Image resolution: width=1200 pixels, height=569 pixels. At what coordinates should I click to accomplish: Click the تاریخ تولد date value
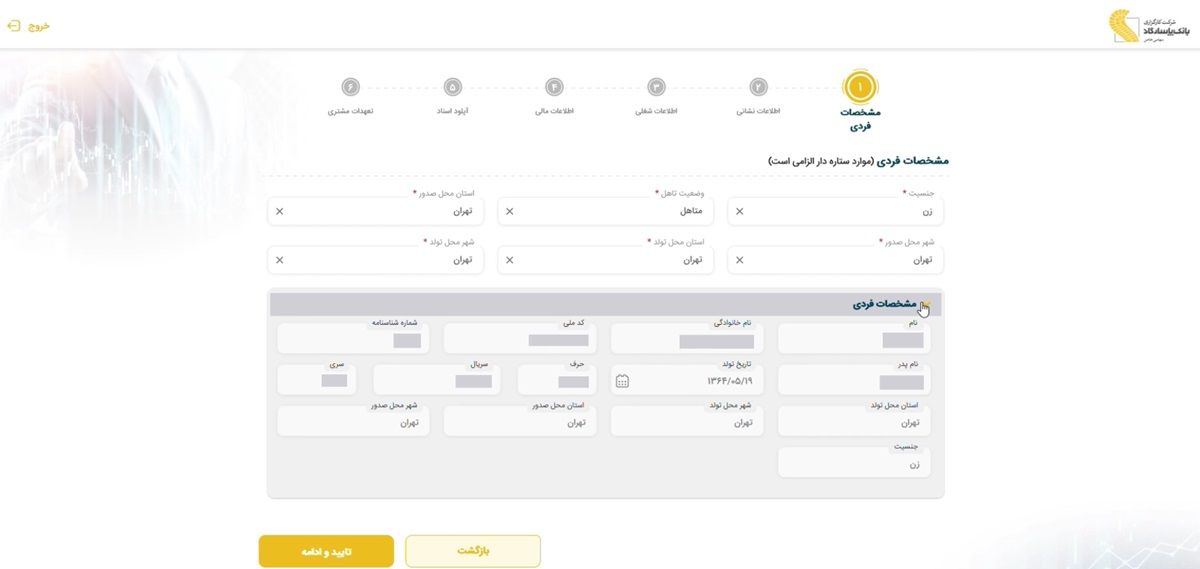[x=729, y=381]
